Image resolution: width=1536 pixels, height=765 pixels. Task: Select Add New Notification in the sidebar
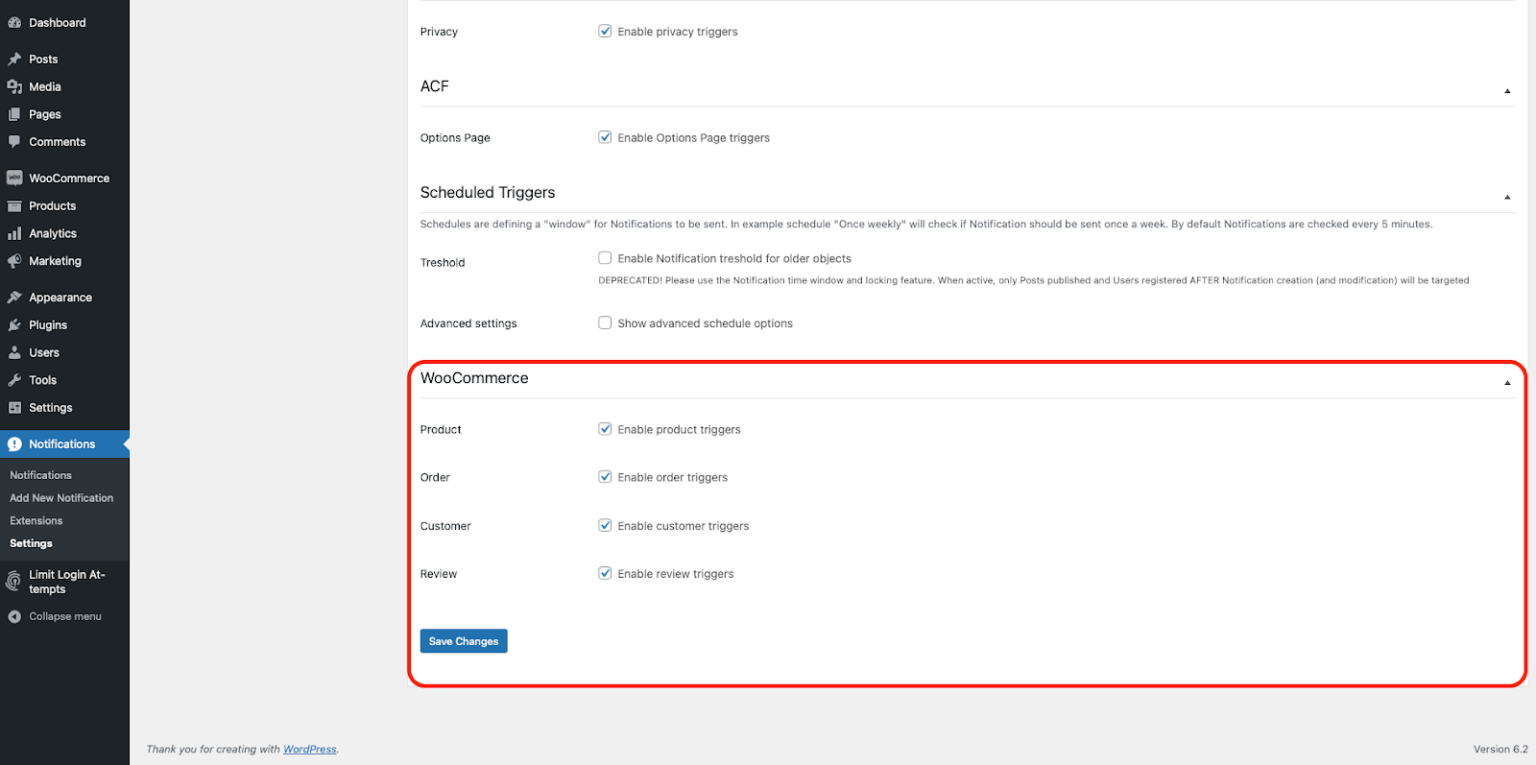[x=61, y=497]
